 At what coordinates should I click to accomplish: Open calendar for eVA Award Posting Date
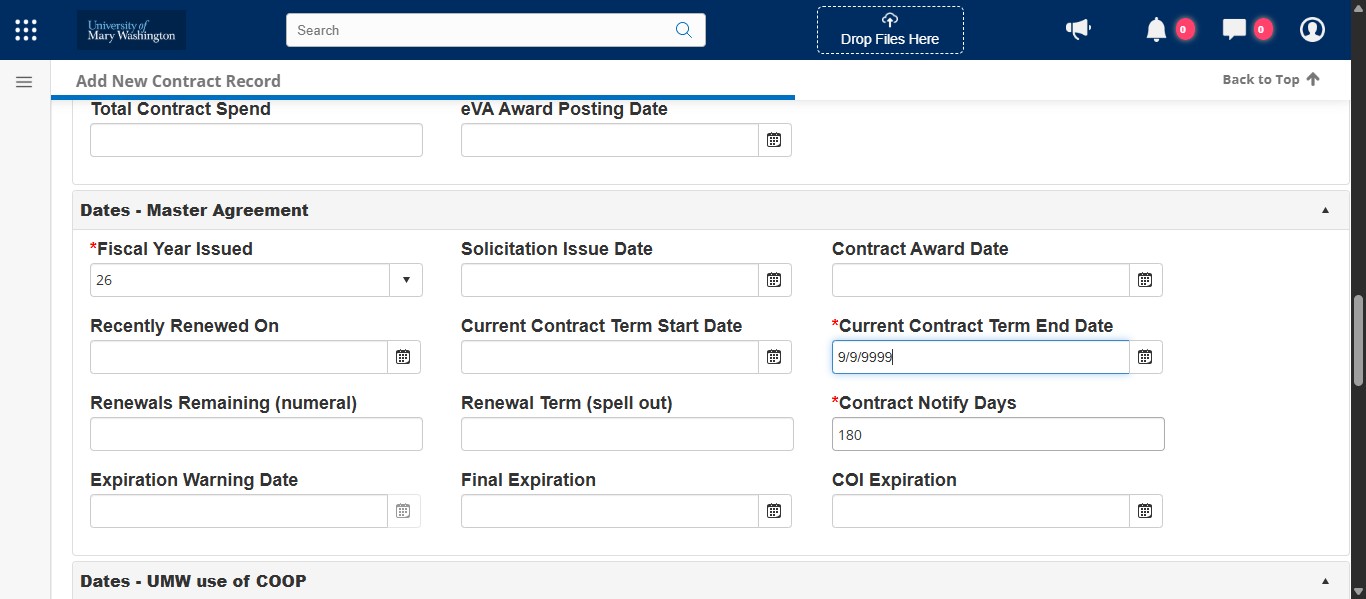pos(774,140)
